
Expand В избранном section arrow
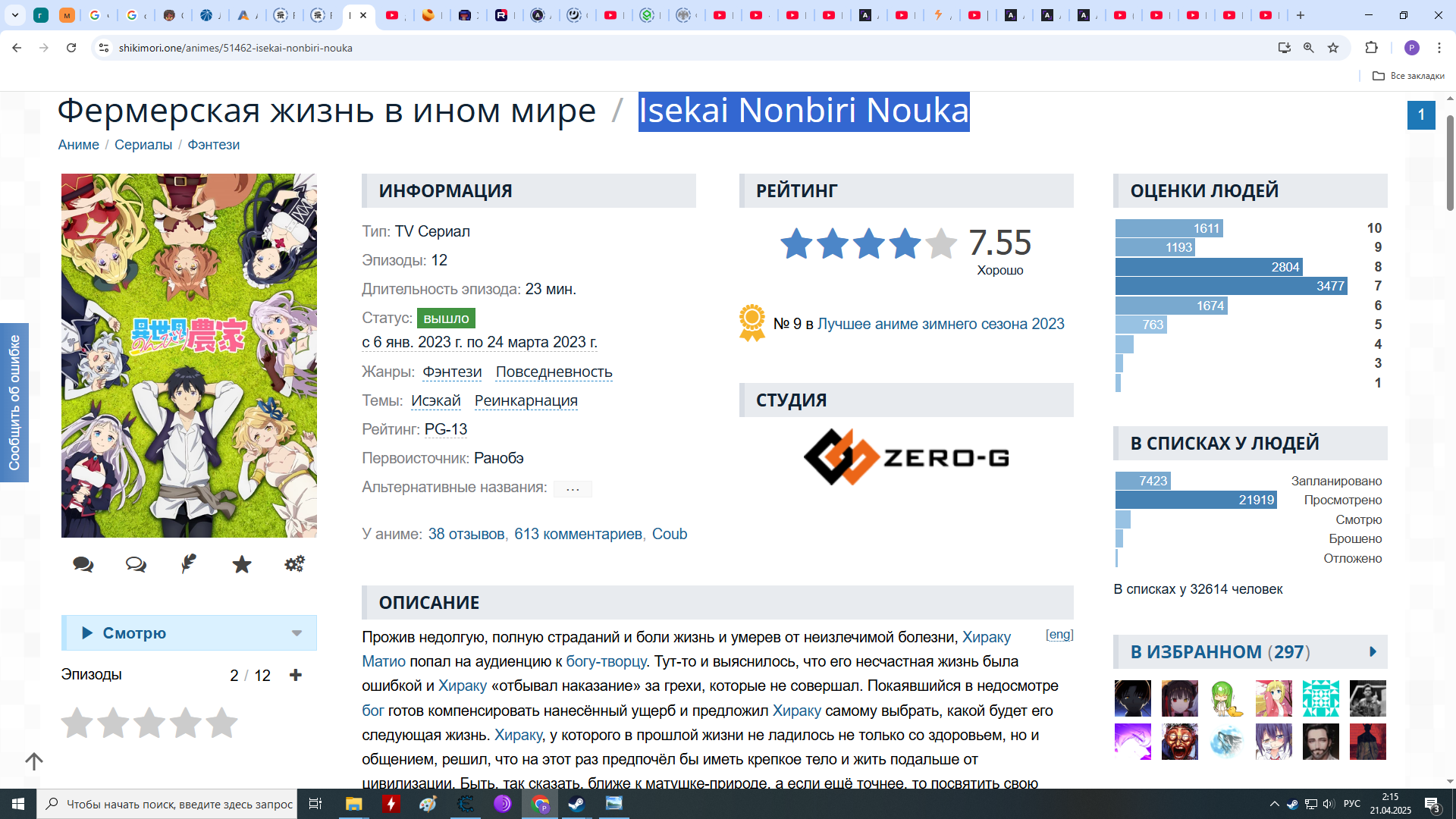pos(1373,652)
